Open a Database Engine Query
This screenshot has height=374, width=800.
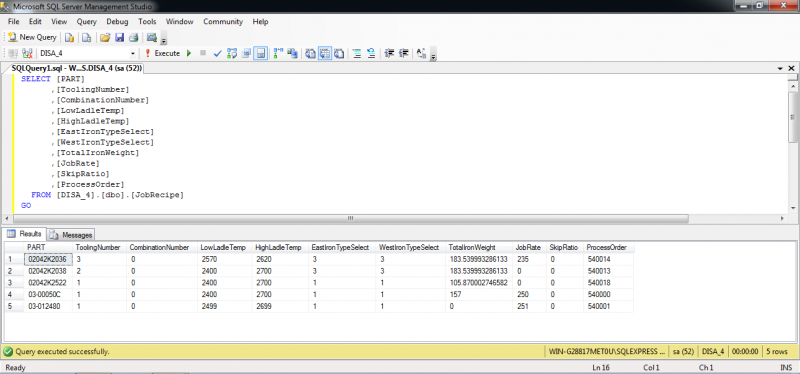pyautogui.click(x=69, y=37)
